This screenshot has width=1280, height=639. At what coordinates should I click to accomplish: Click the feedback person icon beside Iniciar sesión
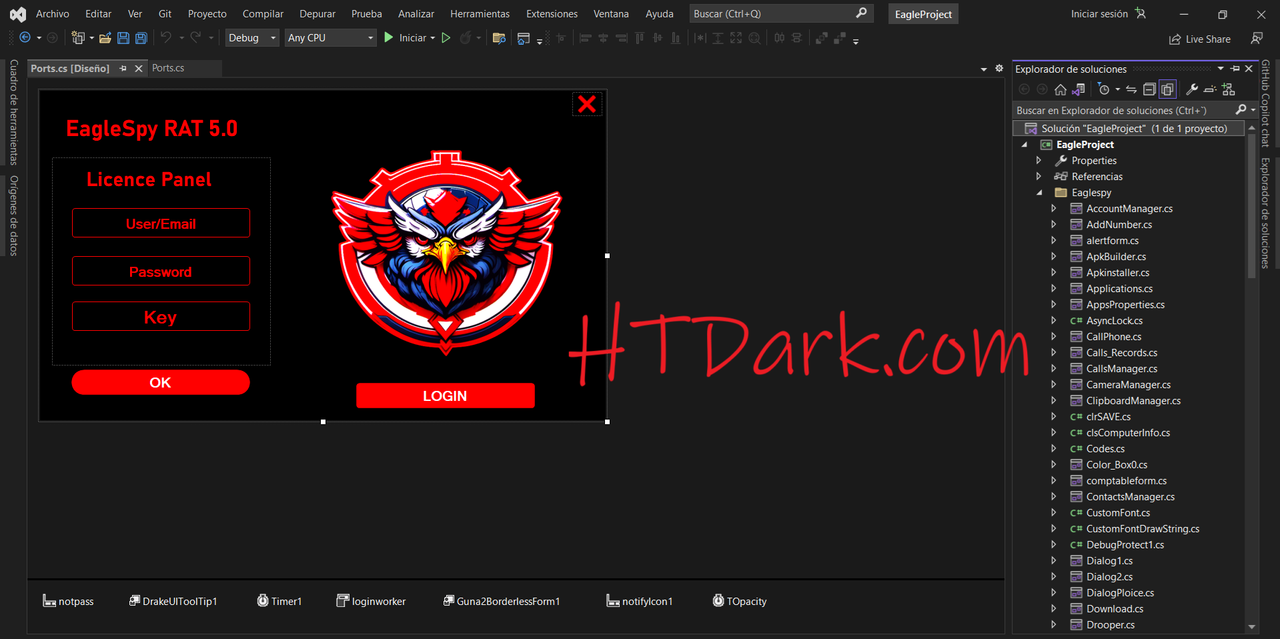(1142, 14)
